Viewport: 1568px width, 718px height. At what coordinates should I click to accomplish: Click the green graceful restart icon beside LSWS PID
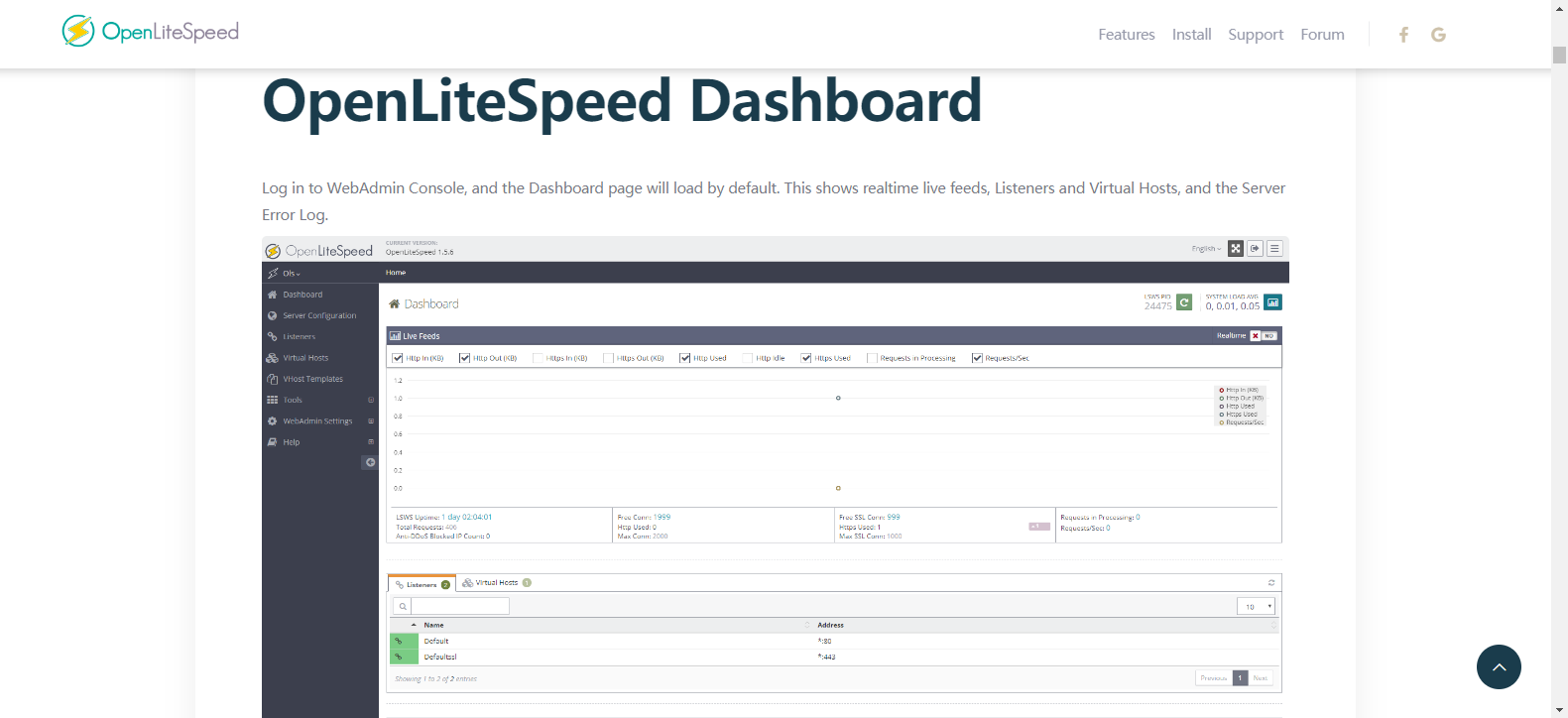point(1184,302)
